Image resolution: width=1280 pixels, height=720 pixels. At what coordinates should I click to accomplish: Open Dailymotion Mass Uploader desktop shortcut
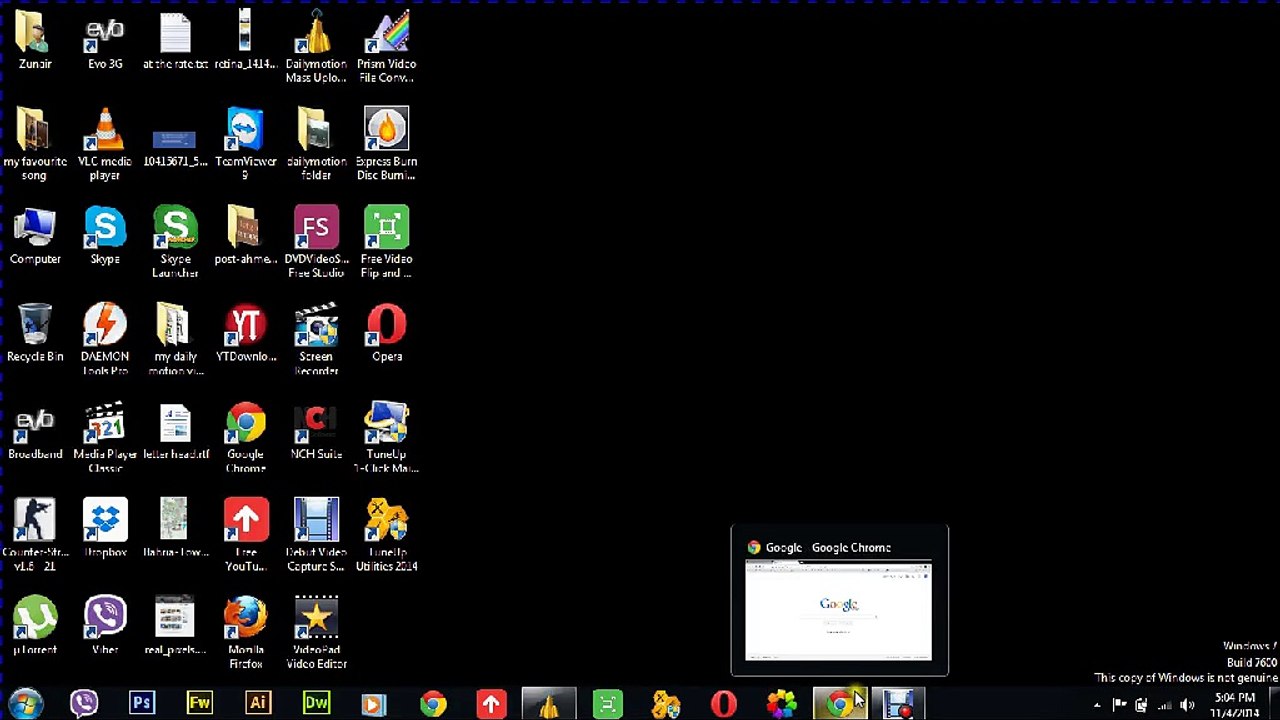(316, 47)
